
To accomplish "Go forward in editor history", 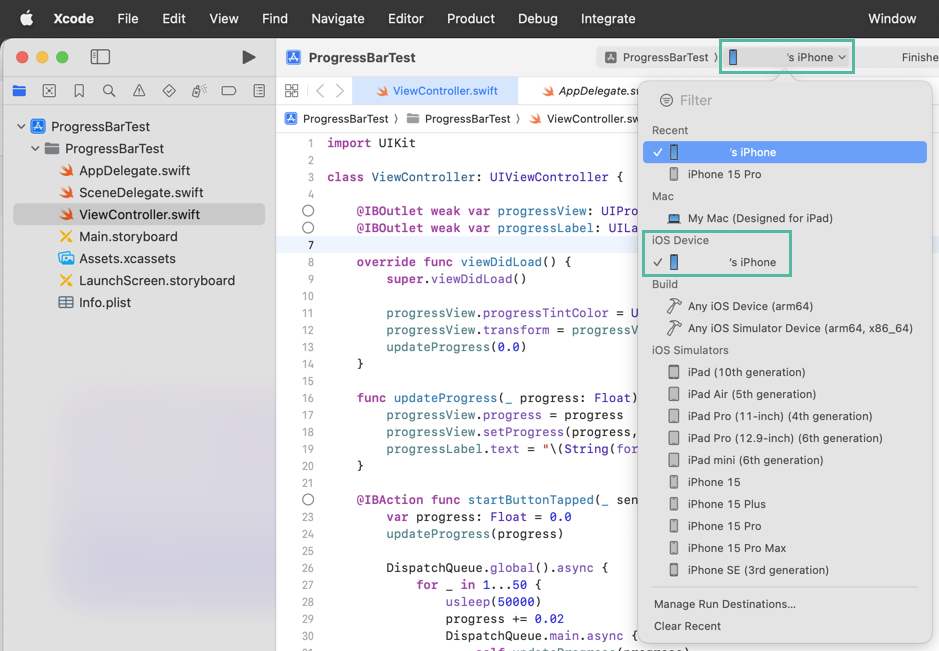I will pyautogui.click(x=340, y=91).
